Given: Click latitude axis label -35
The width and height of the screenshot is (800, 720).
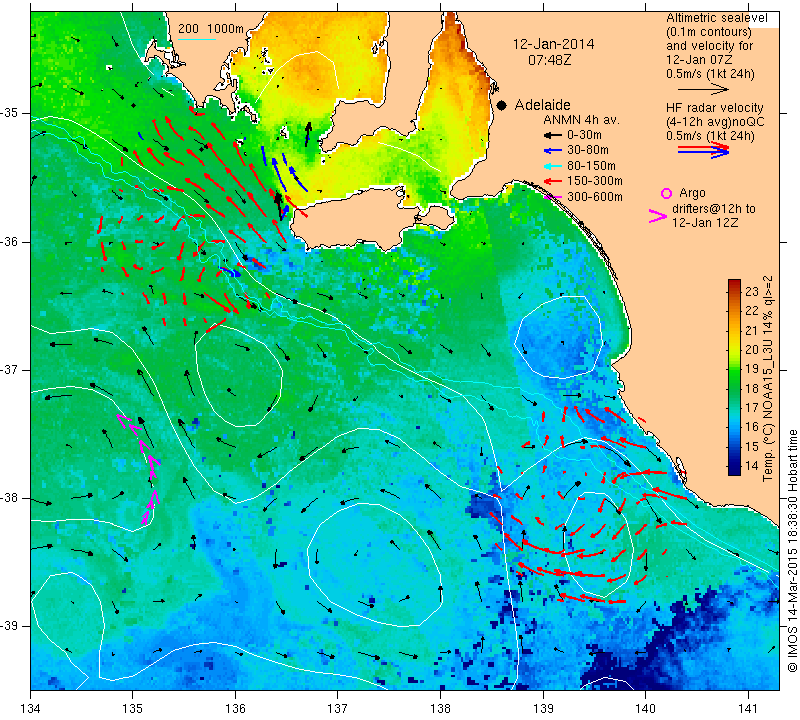Looking at the screenshot, I should click(10, 113).
